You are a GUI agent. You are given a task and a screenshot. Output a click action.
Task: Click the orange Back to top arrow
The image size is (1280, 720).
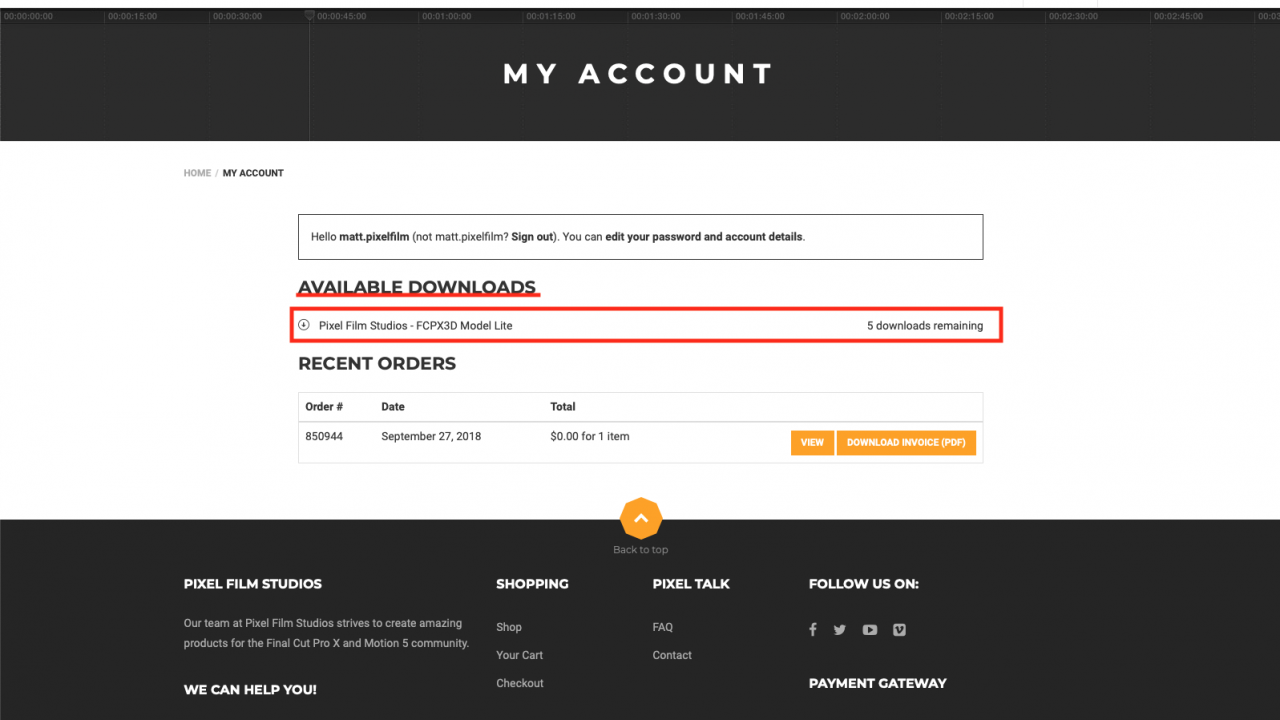point(641,518)
